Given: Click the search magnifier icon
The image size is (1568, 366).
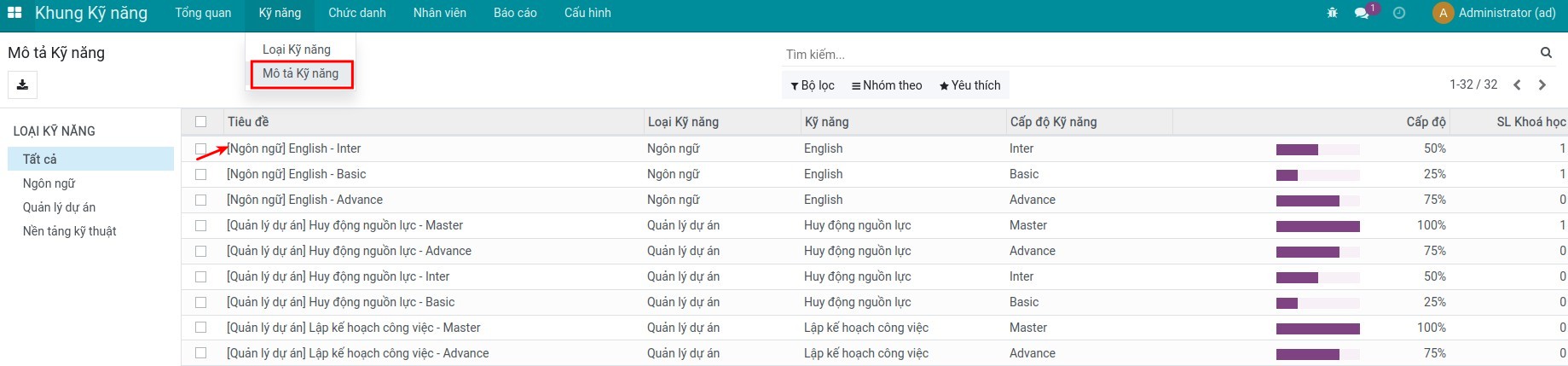Looking at the screenshot, I should 1546,53.
